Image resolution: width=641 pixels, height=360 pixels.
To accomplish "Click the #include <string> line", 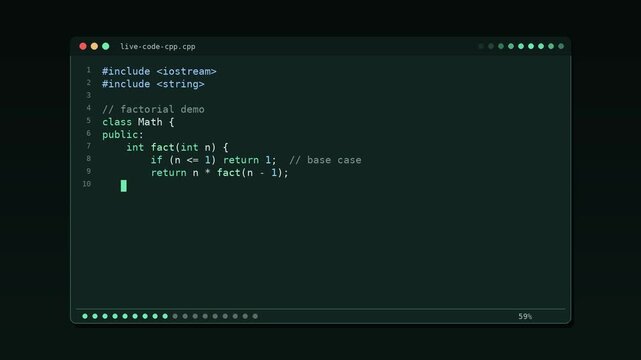I will pos(153,84).
